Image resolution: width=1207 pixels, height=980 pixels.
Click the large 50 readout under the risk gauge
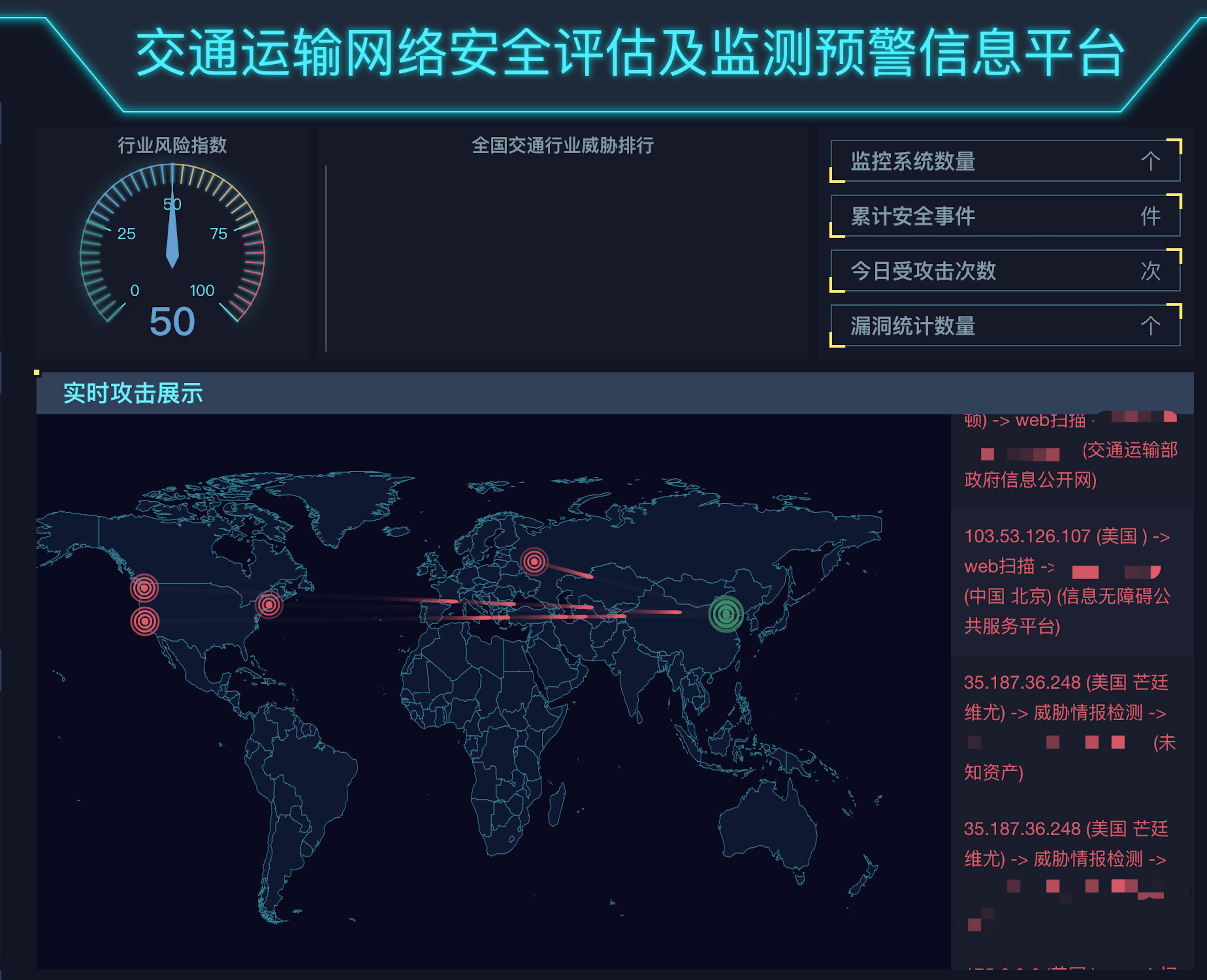172,322
